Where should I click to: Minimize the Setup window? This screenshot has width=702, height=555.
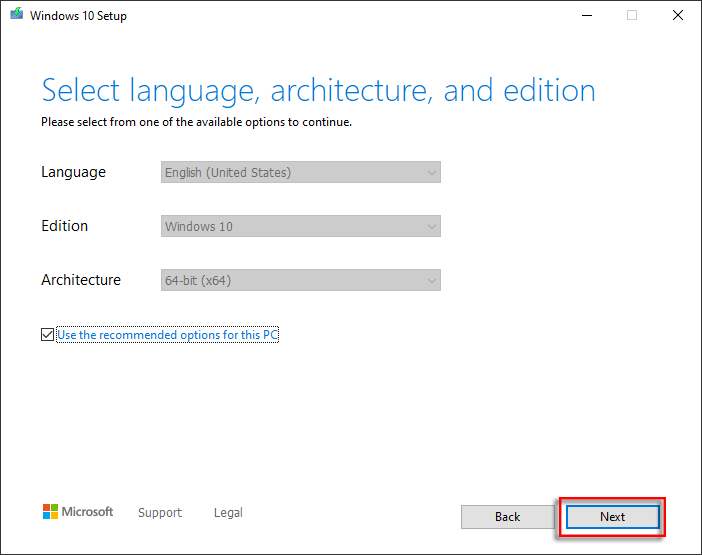[x=587, y=15]
